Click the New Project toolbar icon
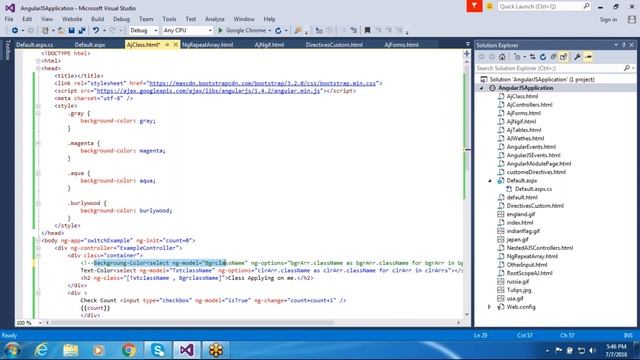 click(45, 31)
